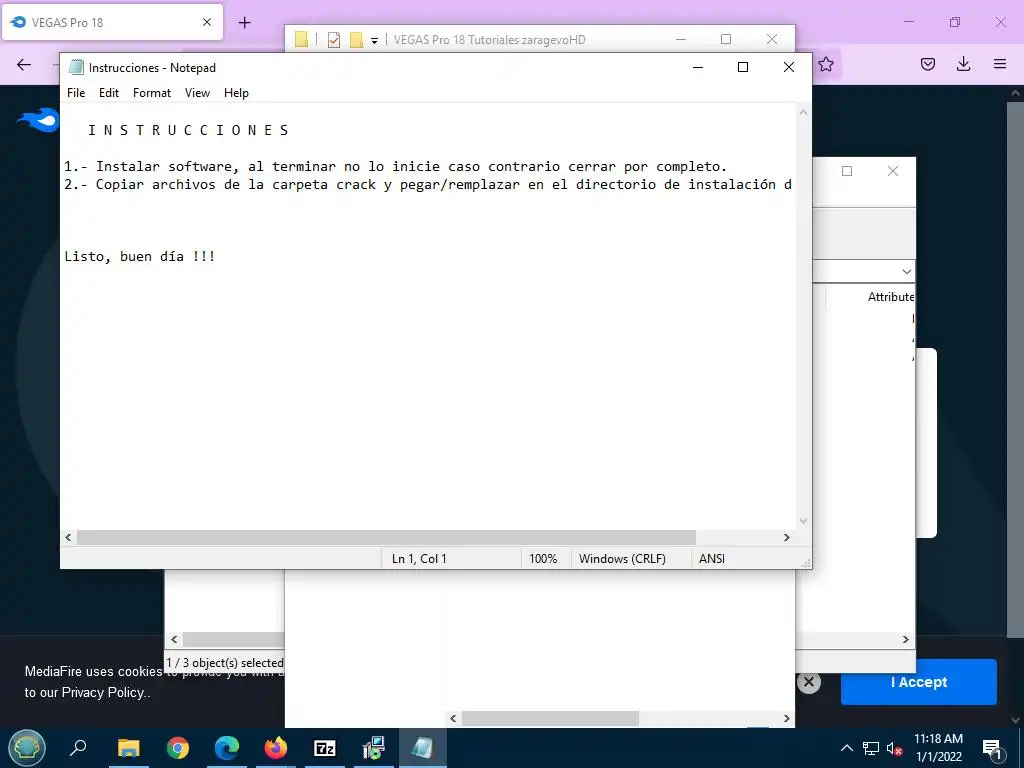Open the Help menu in Notepad
The image size is (1024, 768).
(236, 93)
